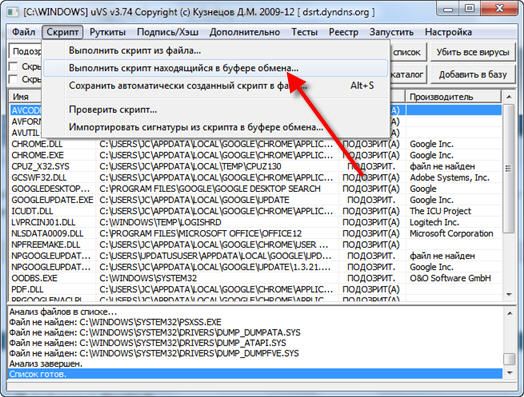524x397 pixels.
Task: Open the Руткиты menu
Action: (108, 32)
